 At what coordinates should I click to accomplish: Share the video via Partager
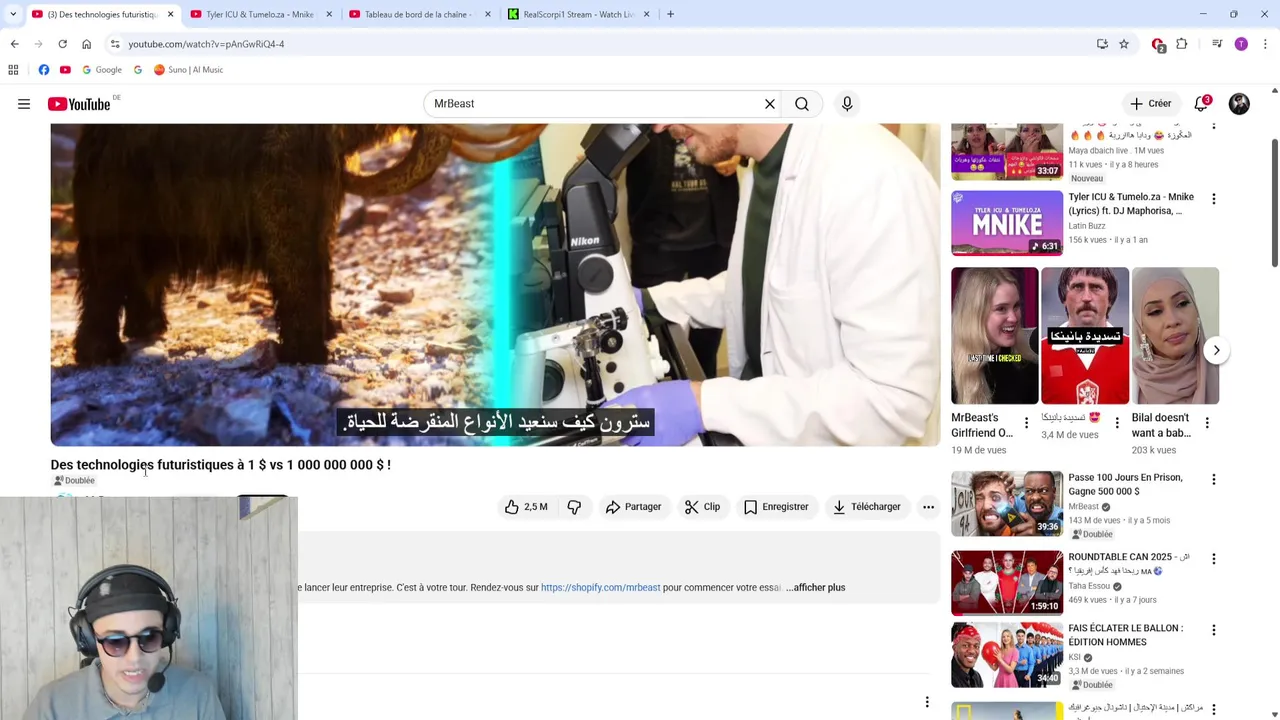tap(633, 507)
